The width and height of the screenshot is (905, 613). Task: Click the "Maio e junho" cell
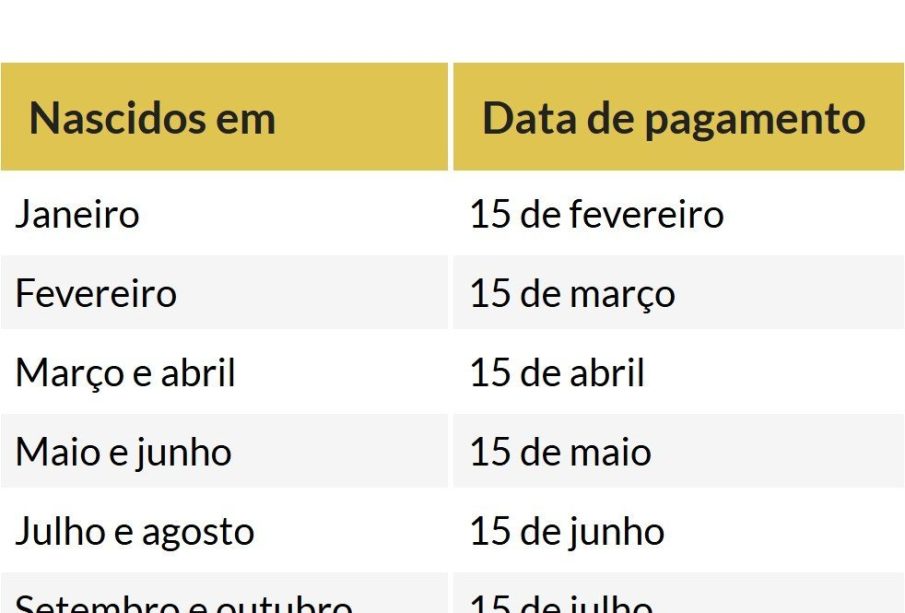pos(123,452)
